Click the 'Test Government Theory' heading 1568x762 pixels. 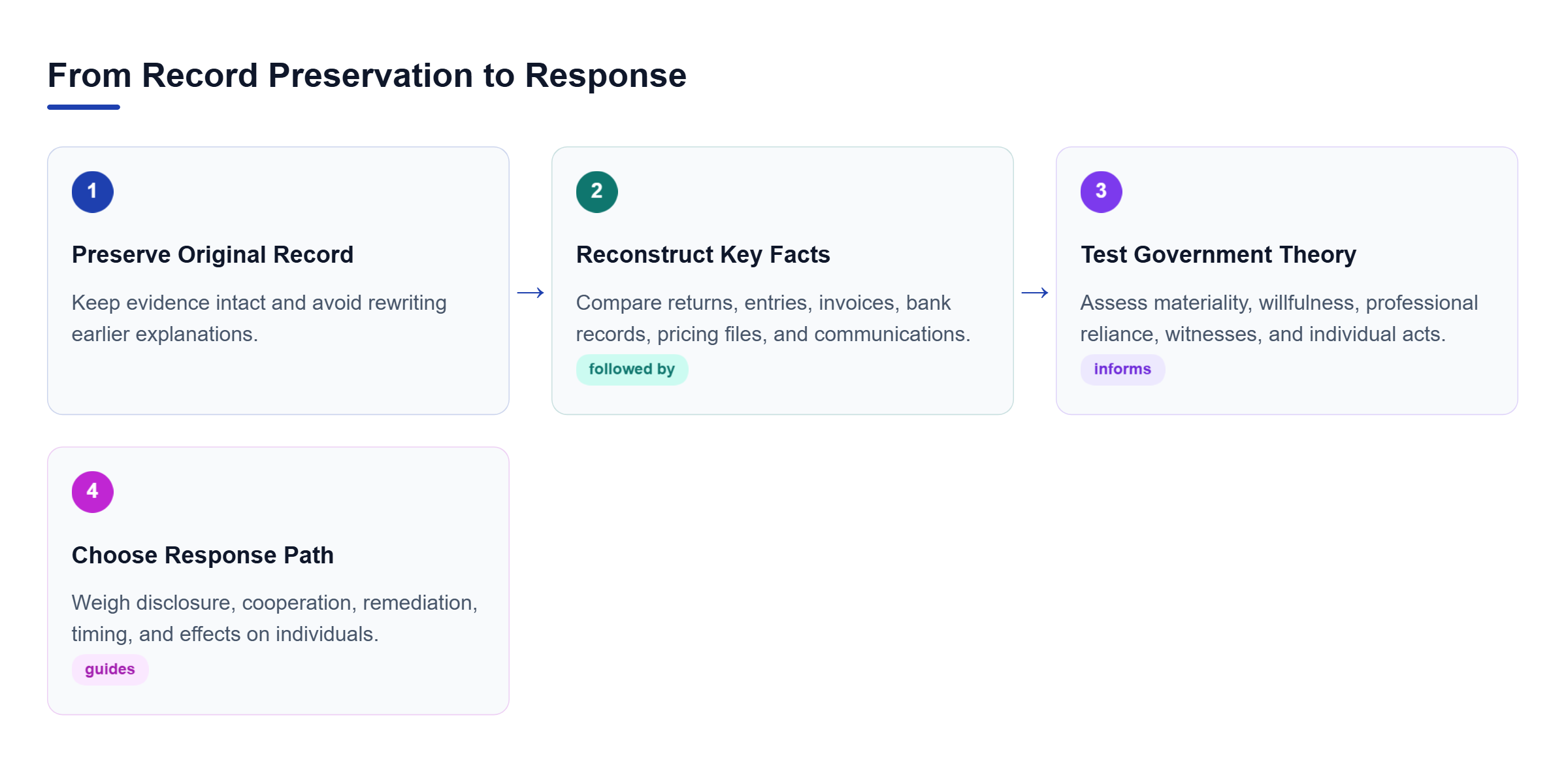click(x=1218, y=254)
